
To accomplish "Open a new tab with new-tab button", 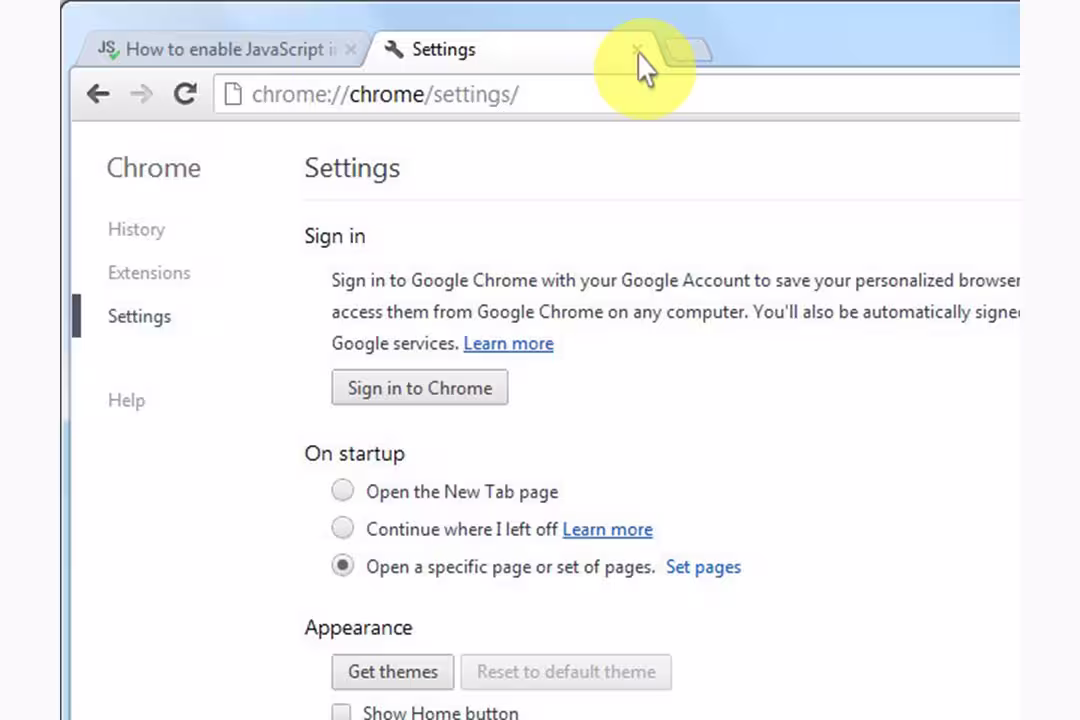I will point(688,49).
